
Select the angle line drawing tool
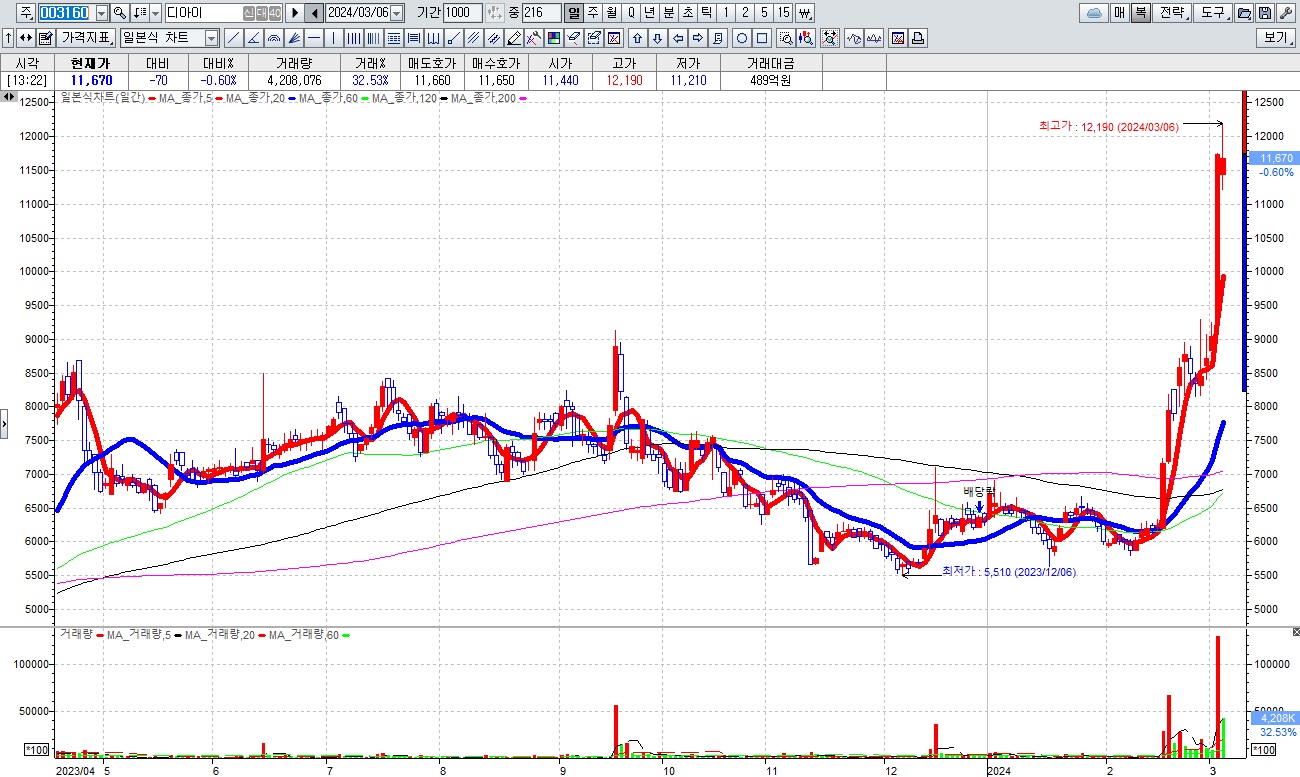pyautogui.click(x=253, y=38)
